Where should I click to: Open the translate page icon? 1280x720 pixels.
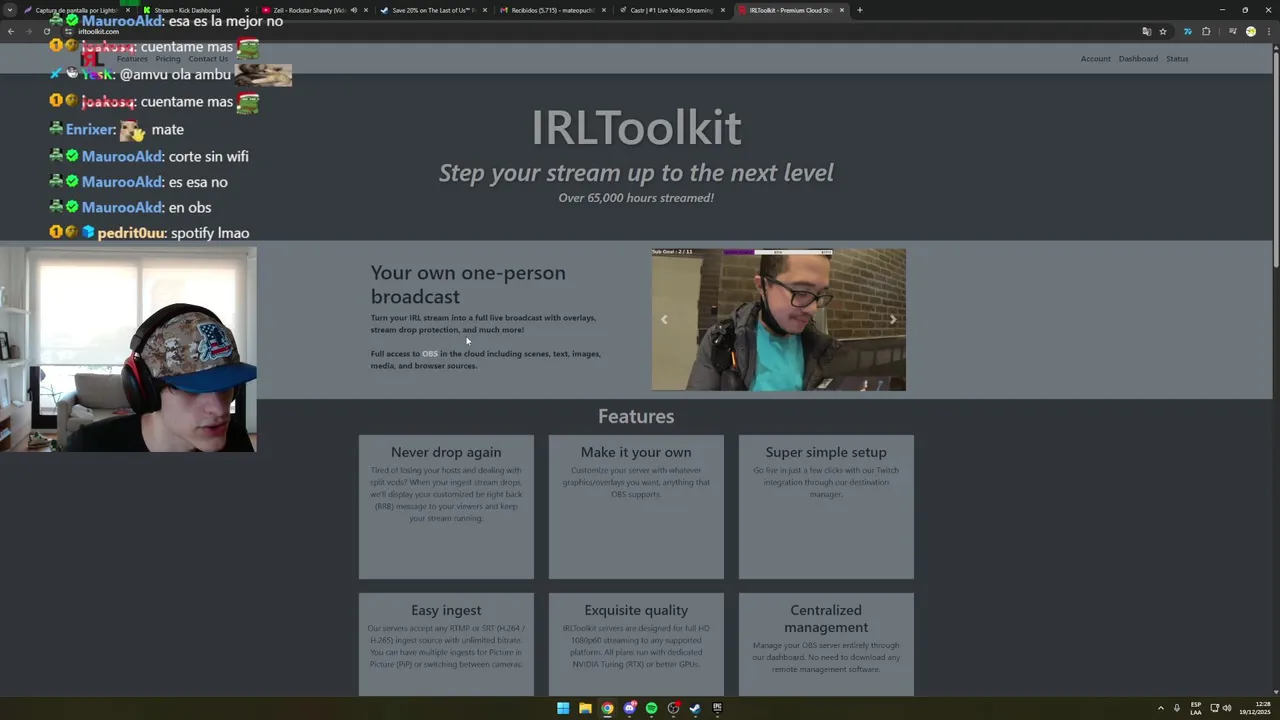pyautogui.click(x=1146, y=31)
